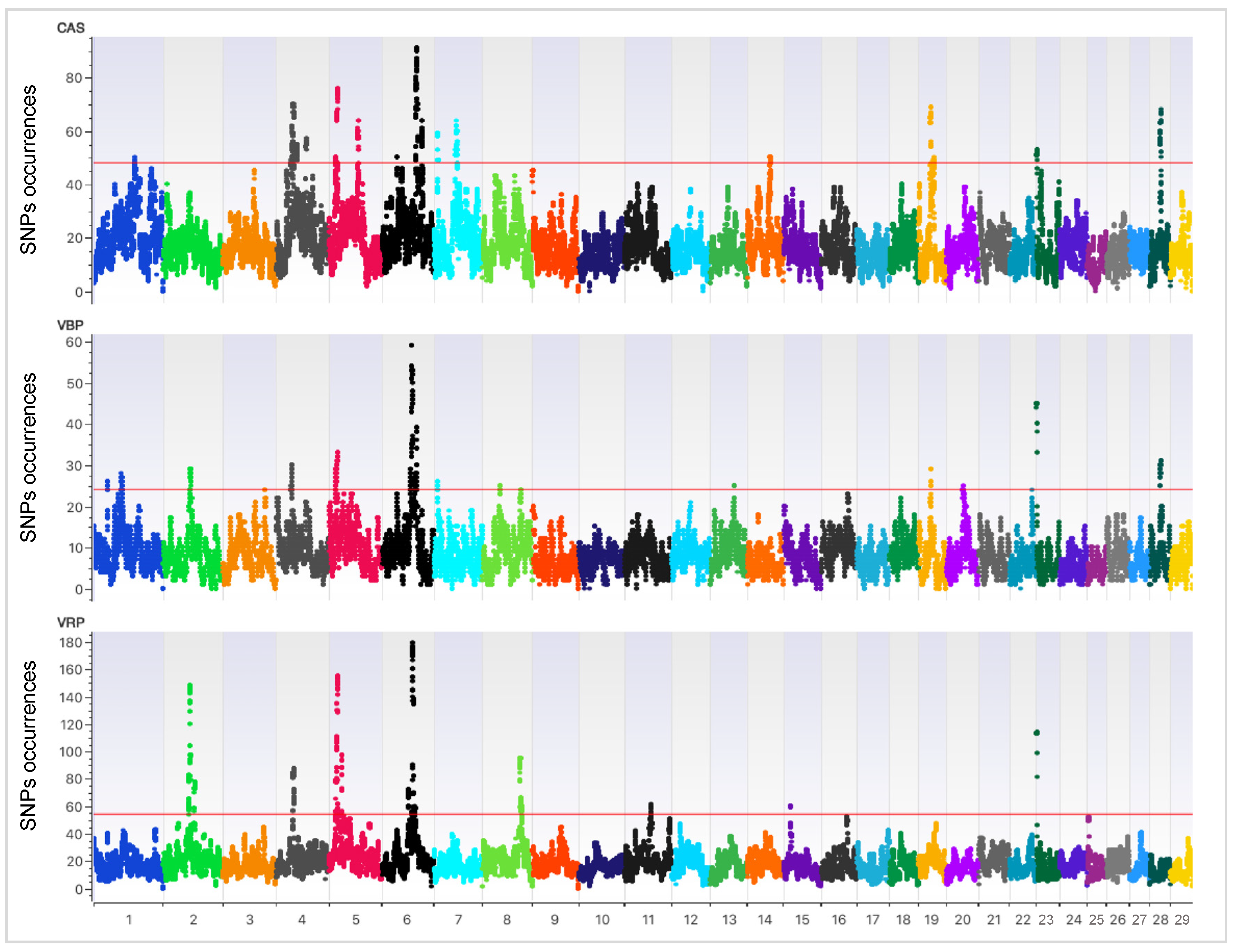Image resolution: width=1238 pixels, height=952 pixels.
Task: Click the VRP panel title label
Action: [71, 623]
